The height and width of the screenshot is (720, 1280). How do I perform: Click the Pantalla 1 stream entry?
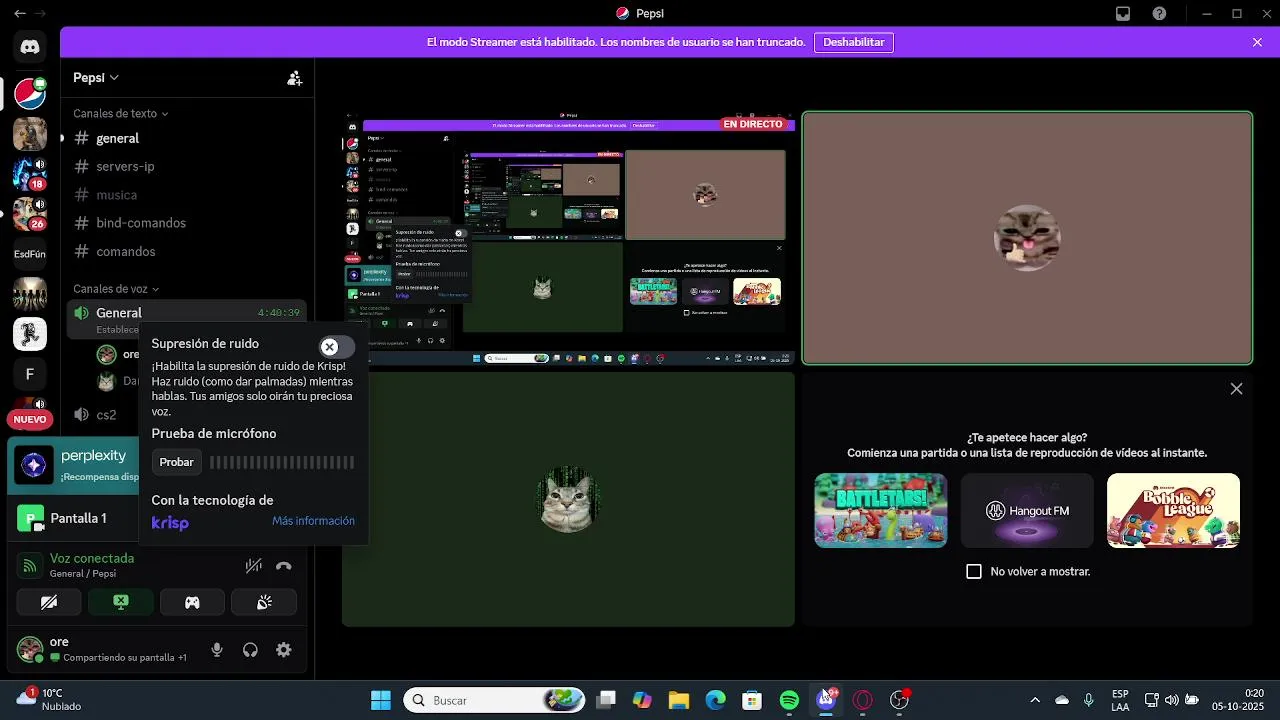73,518
